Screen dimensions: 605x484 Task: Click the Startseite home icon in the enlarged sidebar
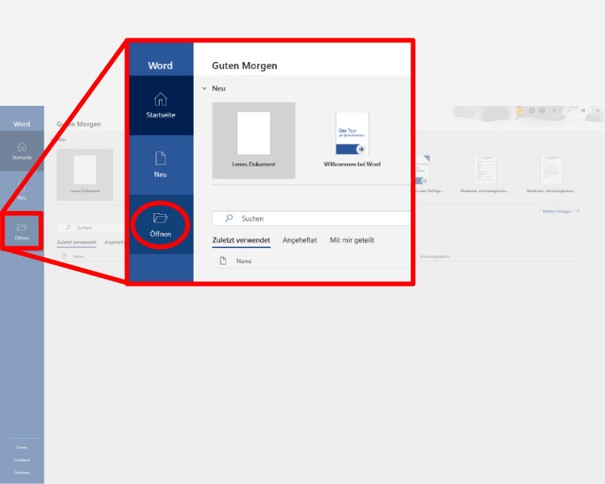(160, 100)
